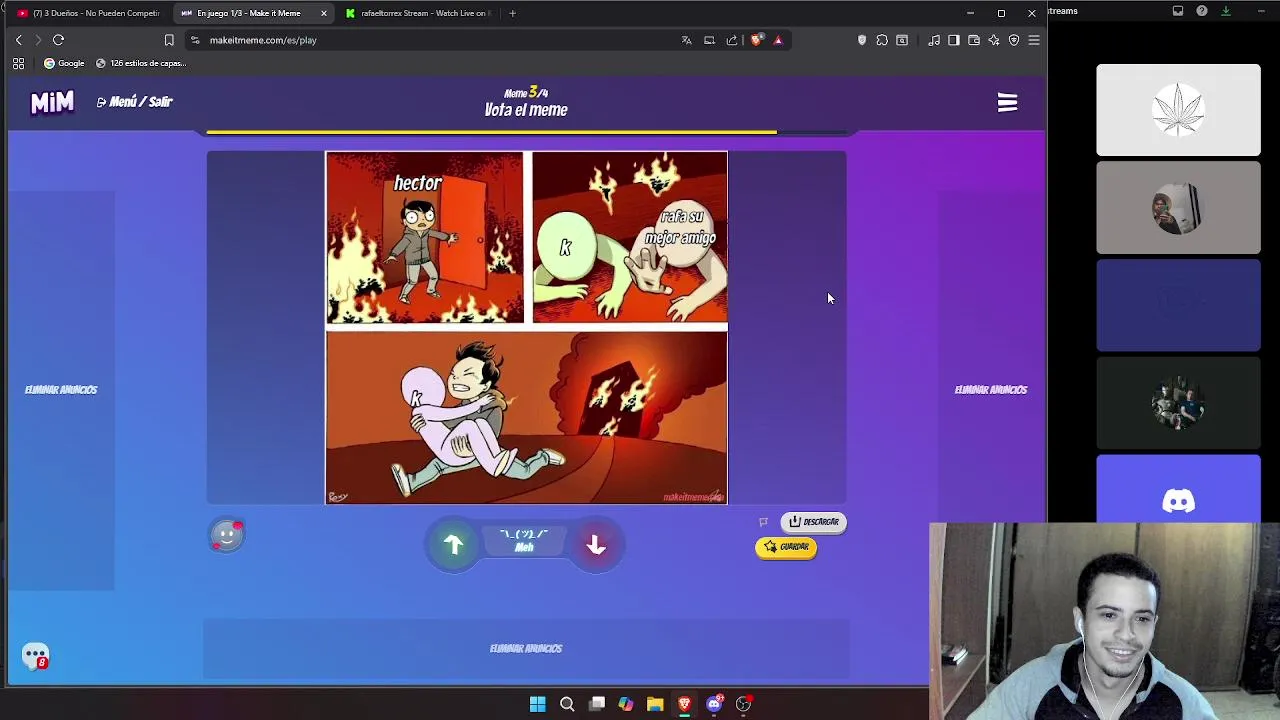1280x720 pixels.
Task: Open Brave Rewards triangle icon
Action: click(778, 40)
